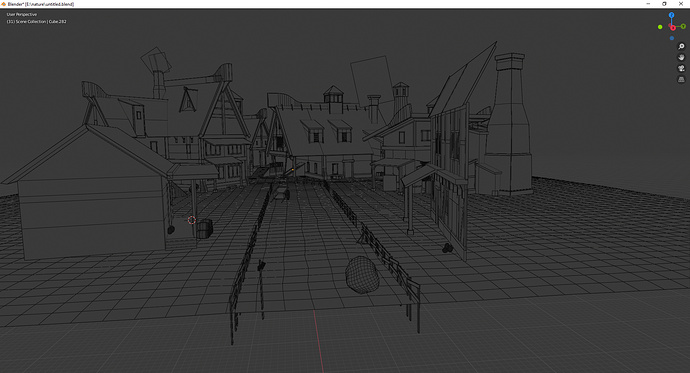Image resolution: width=690 pixels, height=373 pixels.
Task: Close the Blender window
Action: click(x=681, y=4)
